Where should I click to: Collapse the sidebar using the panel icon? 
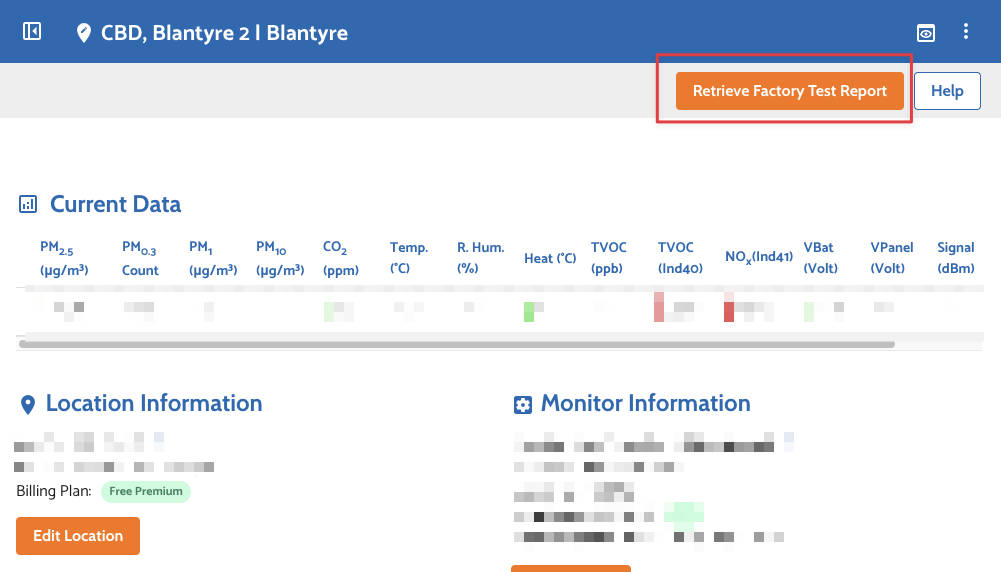(x=32, y=32)
